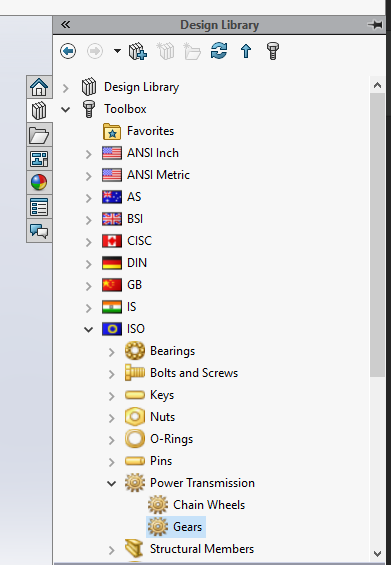Click the Canadian flag CISC icon
The width and height of the screenshot is (391, 565).
tap(112, 241)
